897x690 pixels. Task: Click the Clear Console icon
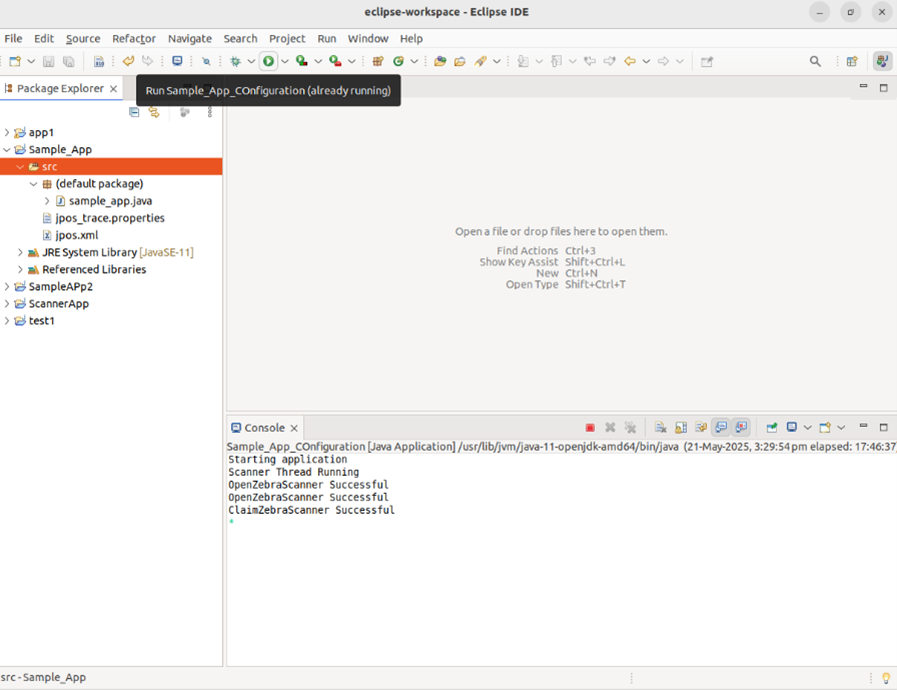pyautogui.click(x=660, y=428)
